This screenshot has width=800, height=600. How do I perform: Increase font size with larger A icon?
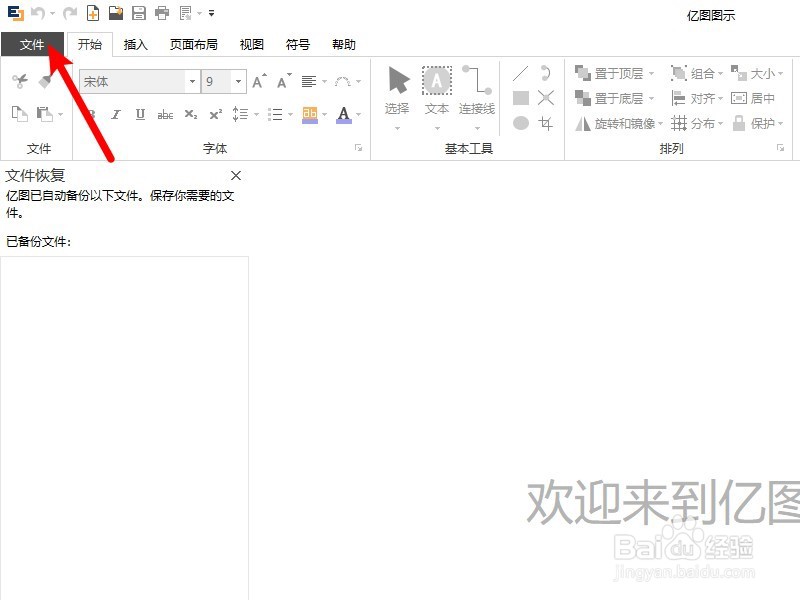[259, 81]
